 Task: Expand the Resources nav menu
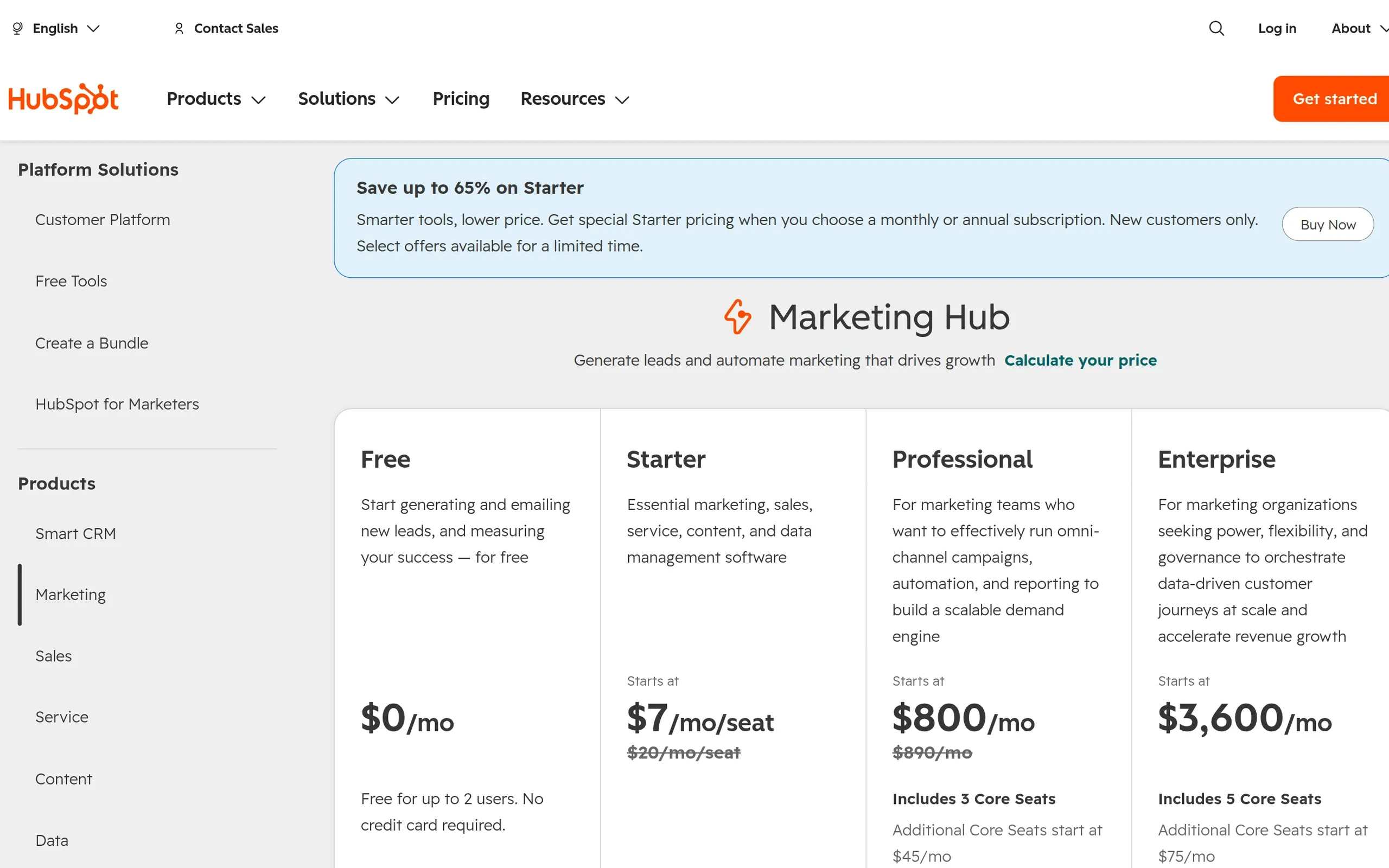[x=575, y=99]
